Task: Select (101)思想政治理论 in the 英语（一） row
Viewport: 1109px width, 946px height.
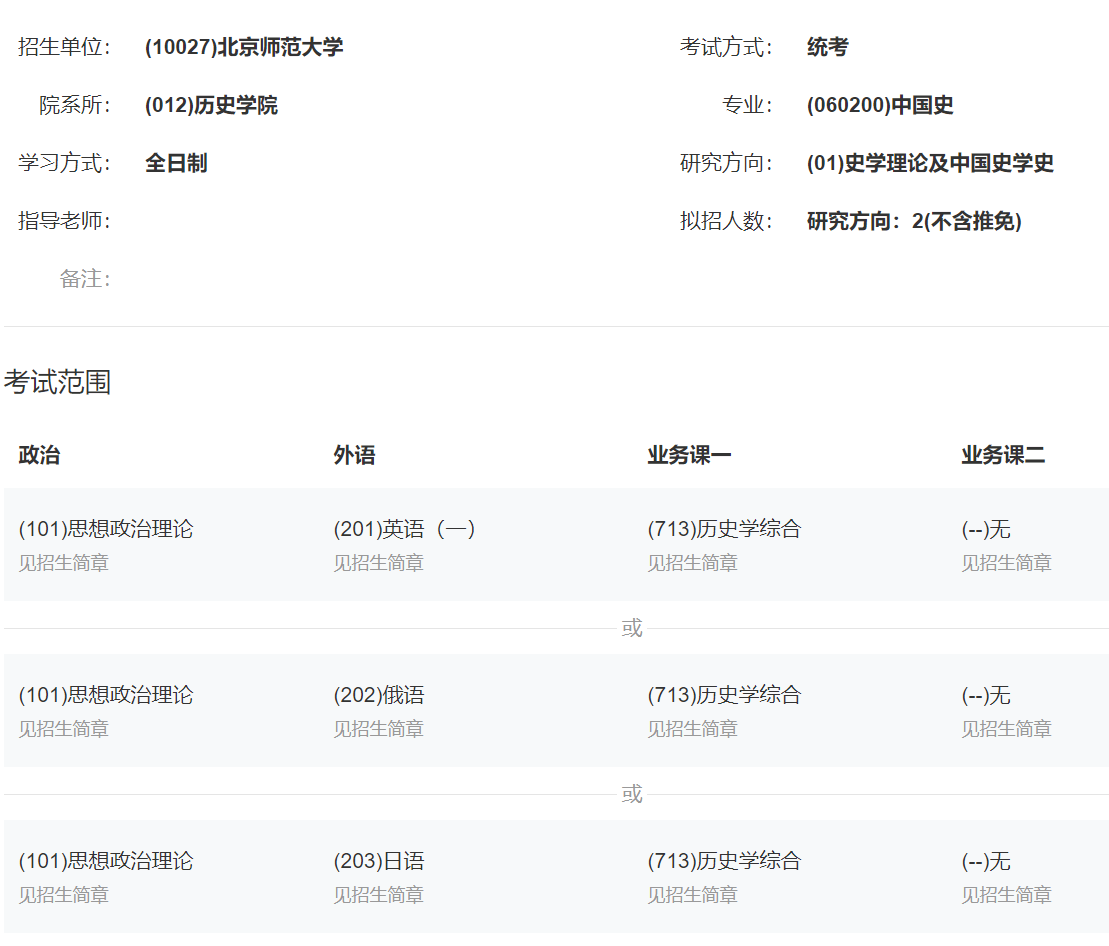Action: 106,529
